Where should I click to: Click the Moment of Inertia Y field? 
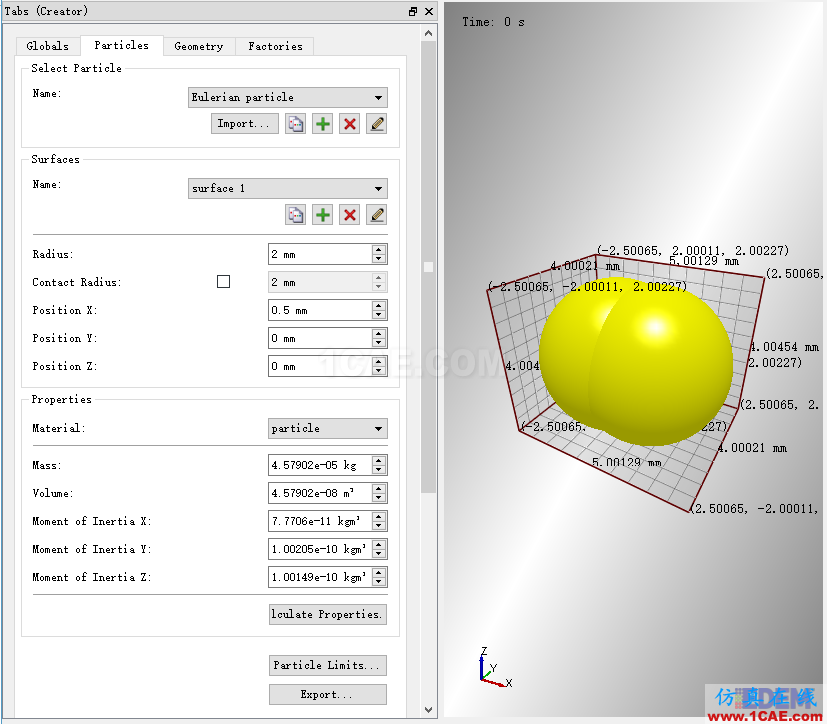[320, 549]
